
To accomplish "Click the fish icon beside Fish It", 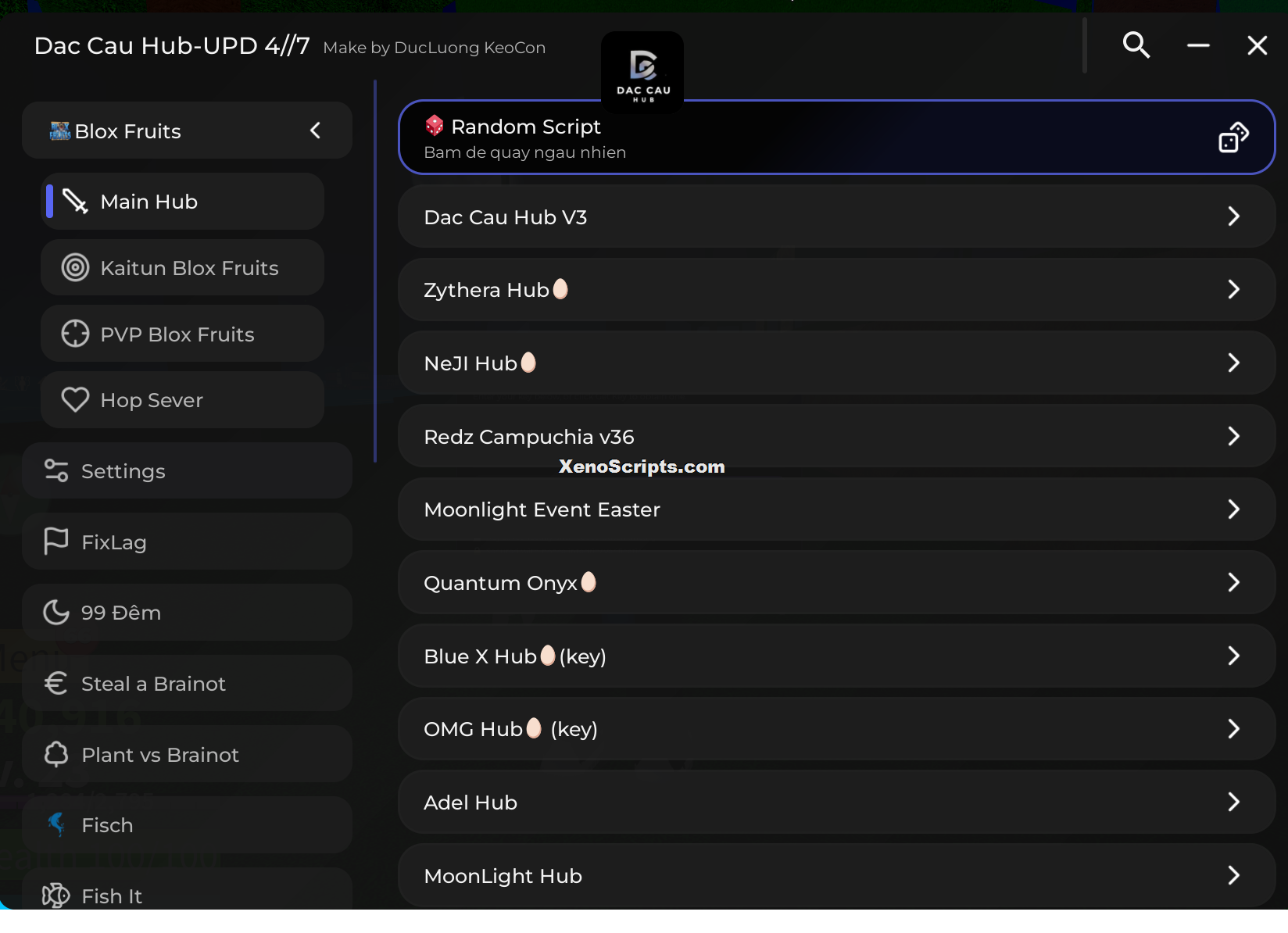I will click(x=56, y=895).
